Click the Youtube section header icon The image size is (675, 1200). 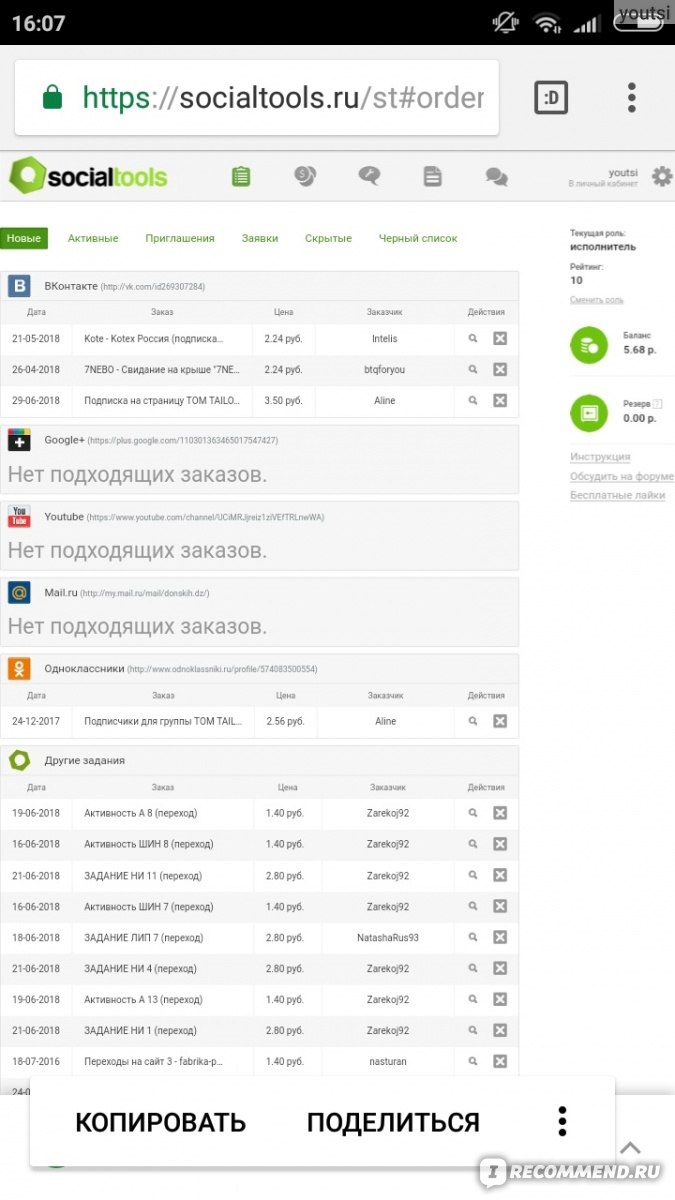coord(19,516)
